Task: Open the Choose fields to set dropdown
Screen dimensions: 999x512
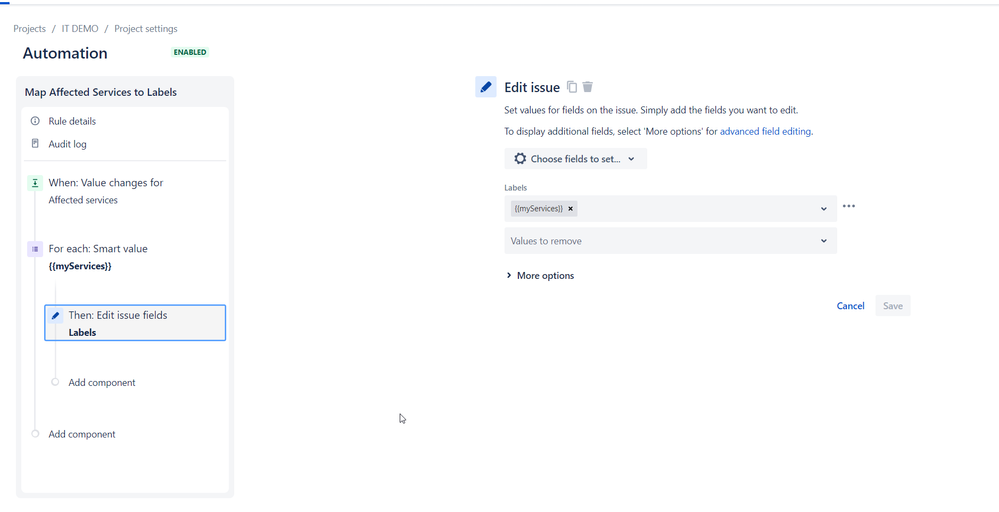Action: coord(575,159)
